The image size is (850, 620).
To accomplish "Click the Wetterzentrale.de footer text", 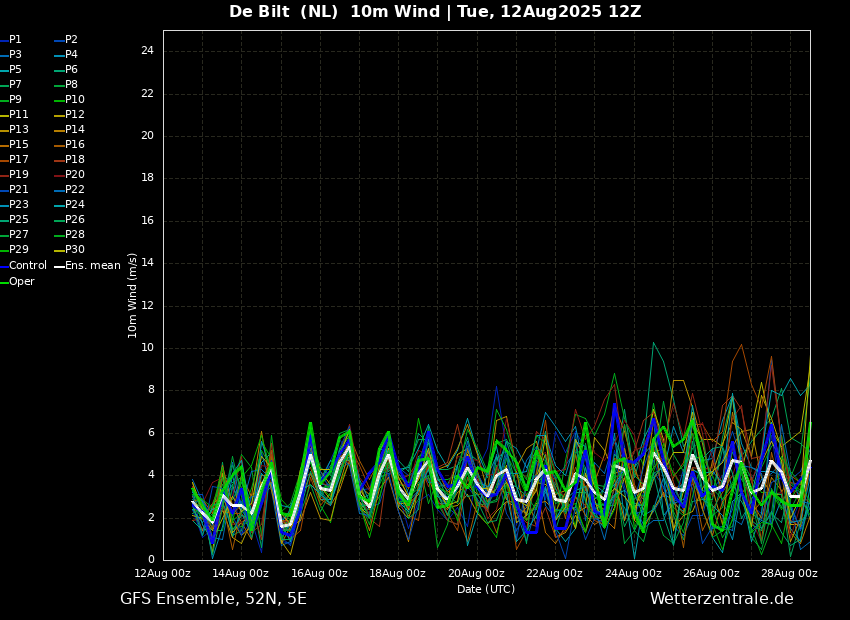I will pos(721,599).
